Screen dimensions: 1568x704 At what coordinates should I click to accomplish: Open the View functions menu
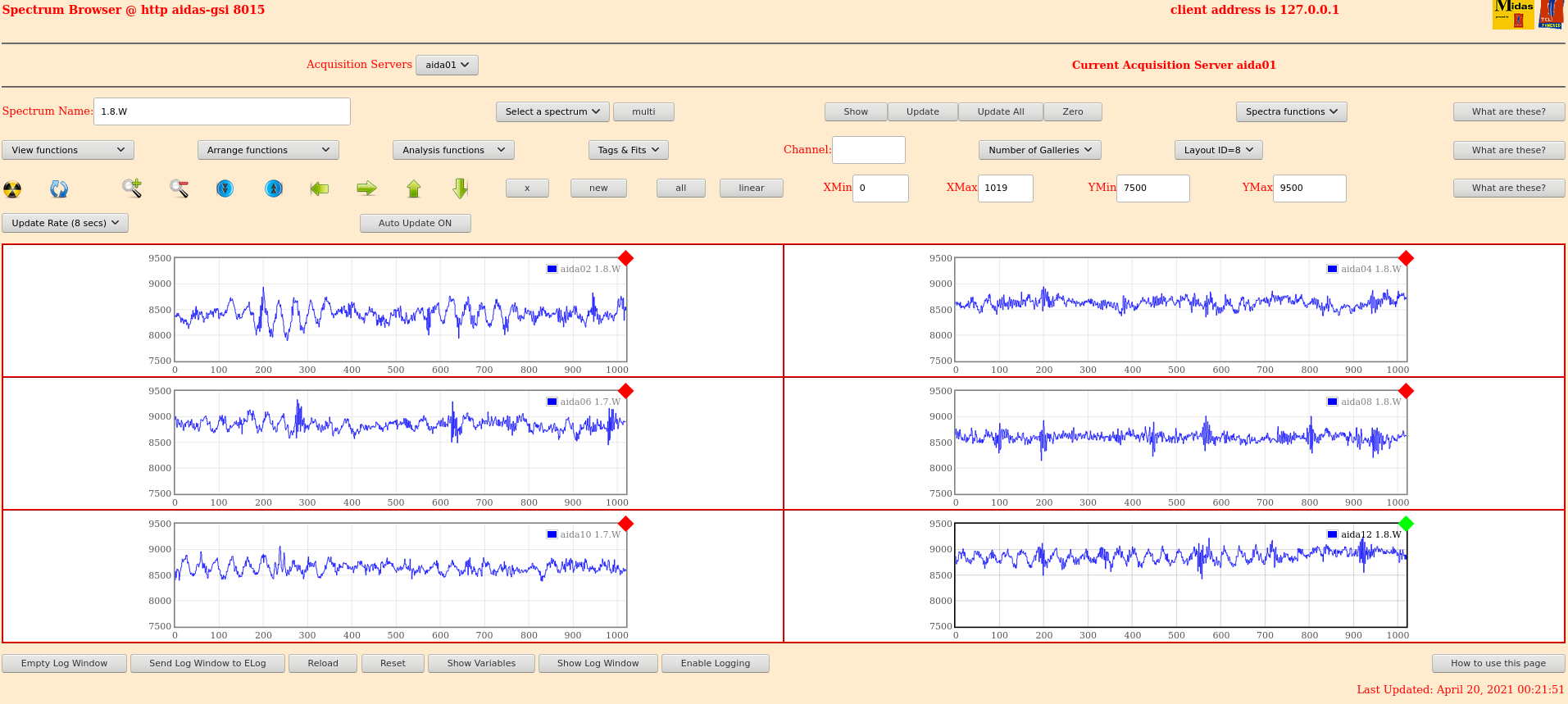(x=68, y=150)
